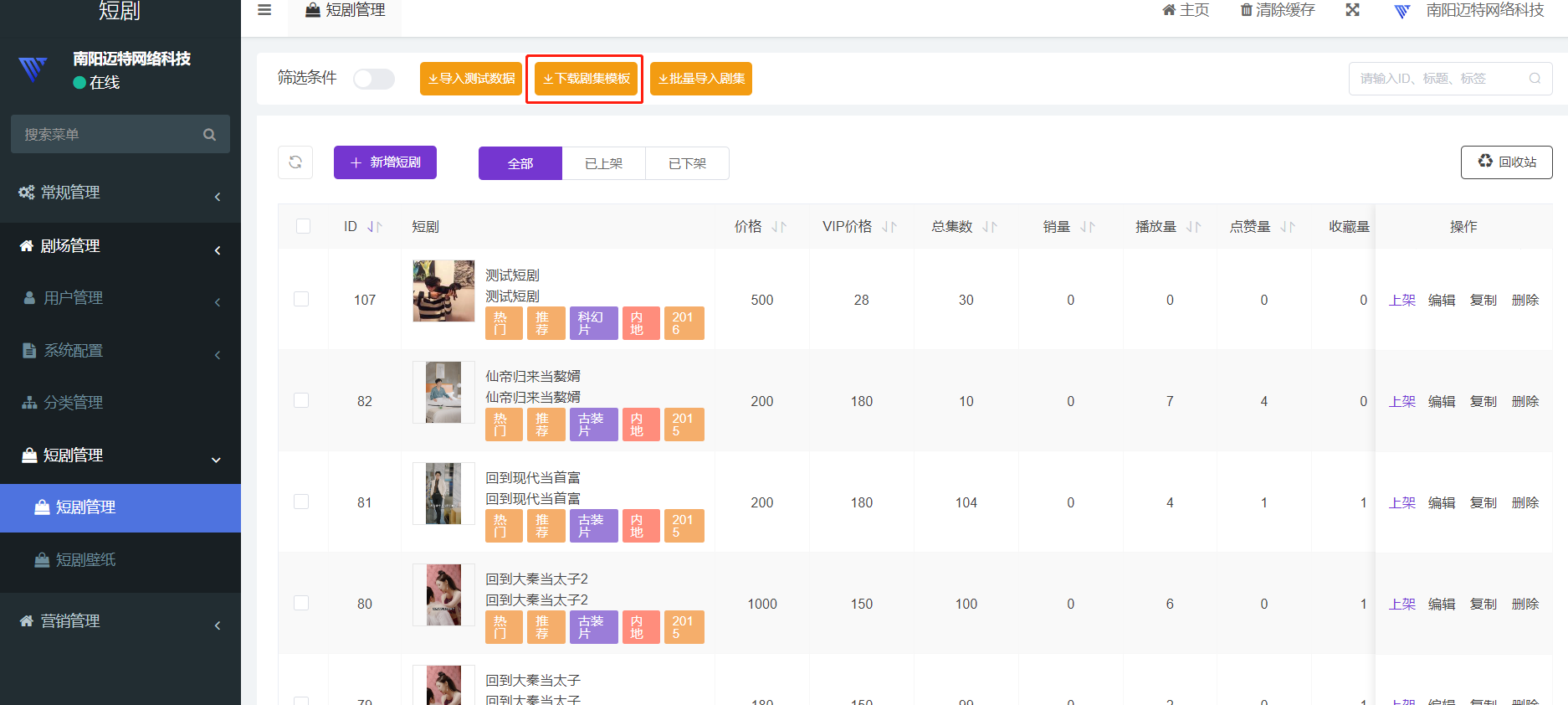
Task: Expand the 常规管理 sidebar menu
Action: 120,193
